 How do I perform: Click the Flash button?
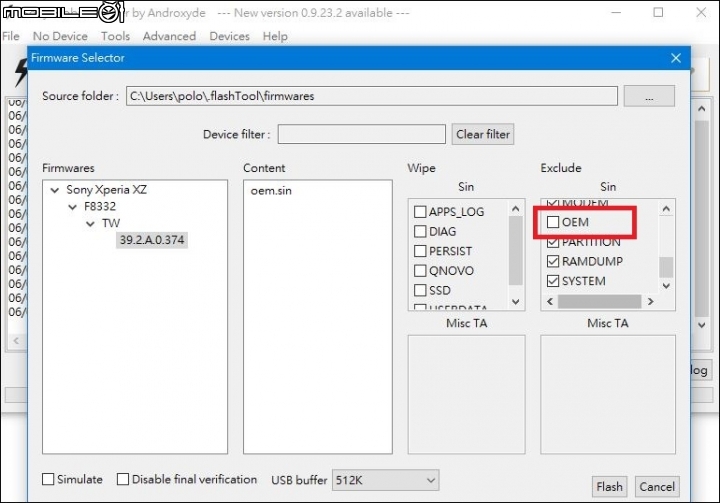coord(609,486)
